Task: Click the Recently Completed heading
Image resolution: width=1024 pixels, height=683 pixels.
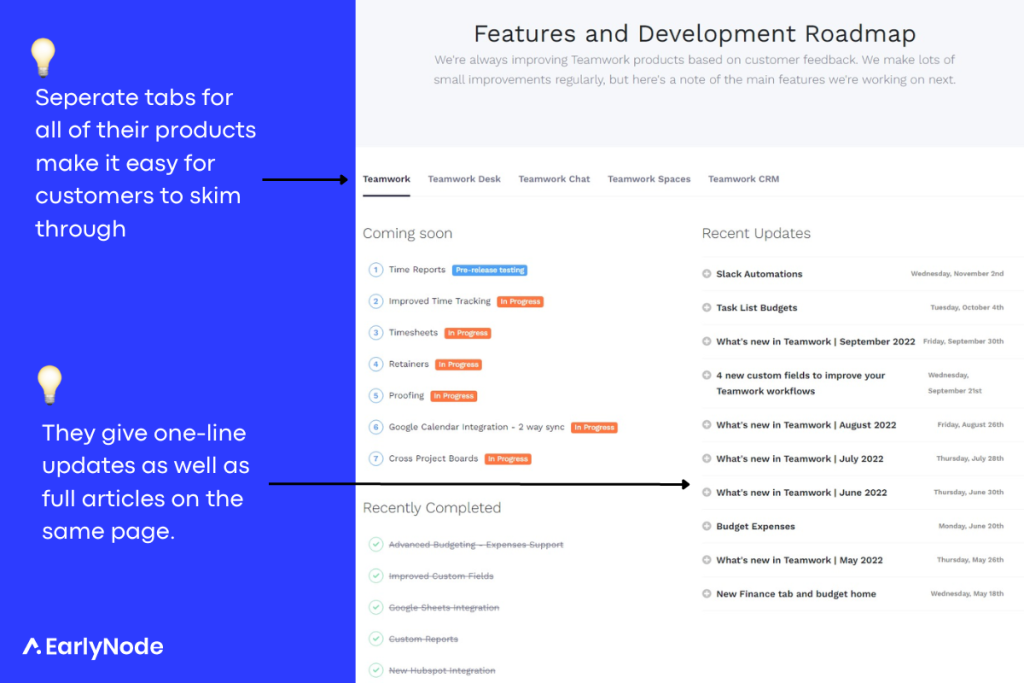Action: coord(432,508)
